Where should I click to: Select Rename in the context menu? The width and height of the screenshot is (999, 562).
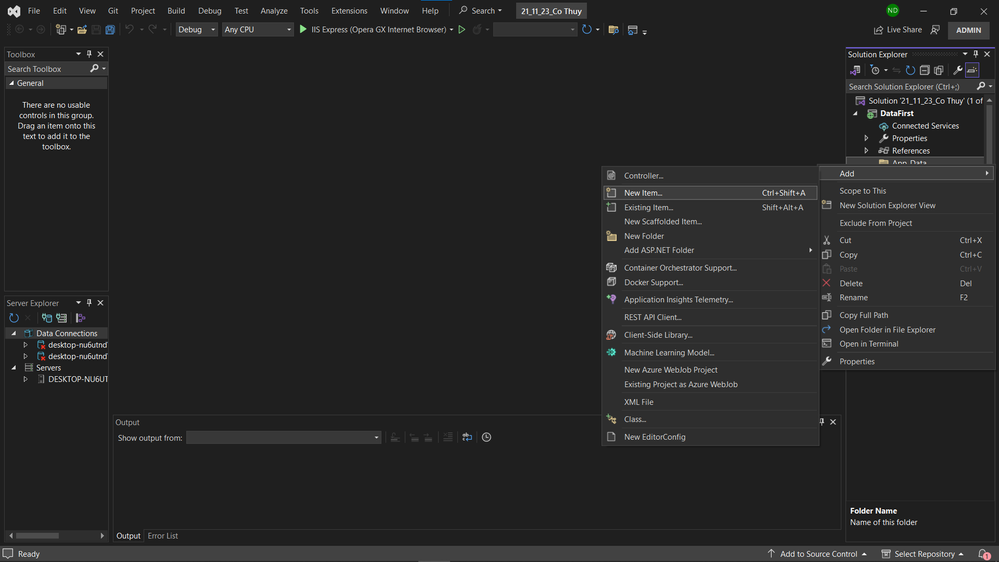(907, 298)
